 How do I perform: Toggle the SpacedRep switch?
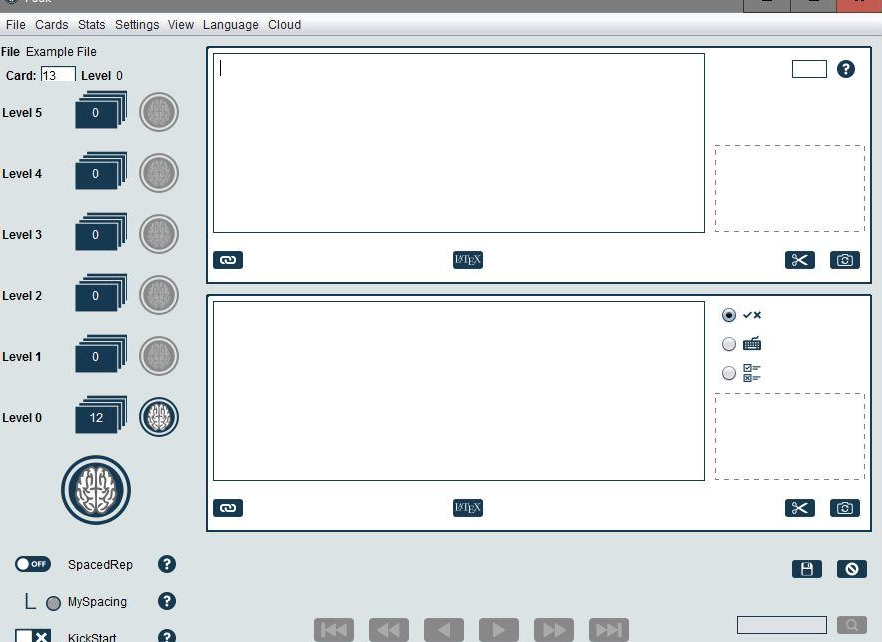pyautogui.click(x=33, y=564)
